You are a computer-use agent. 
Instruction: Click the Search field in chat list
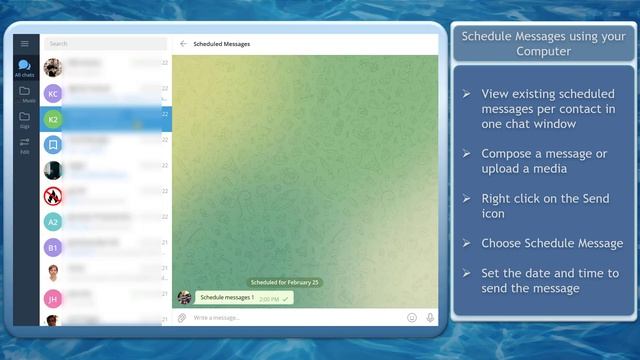coord(106,44)
